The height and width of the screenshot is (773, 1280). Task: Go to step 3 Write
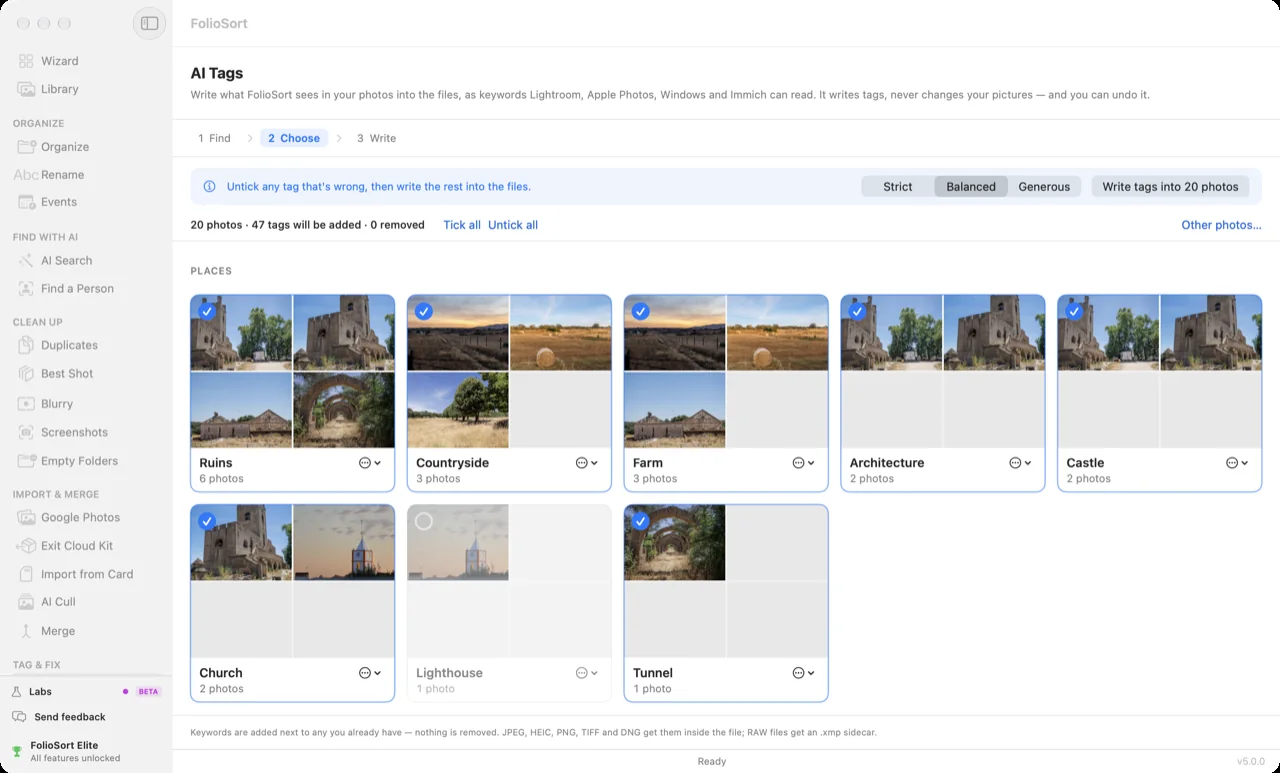pyautogui.click(x=377, y=138)
